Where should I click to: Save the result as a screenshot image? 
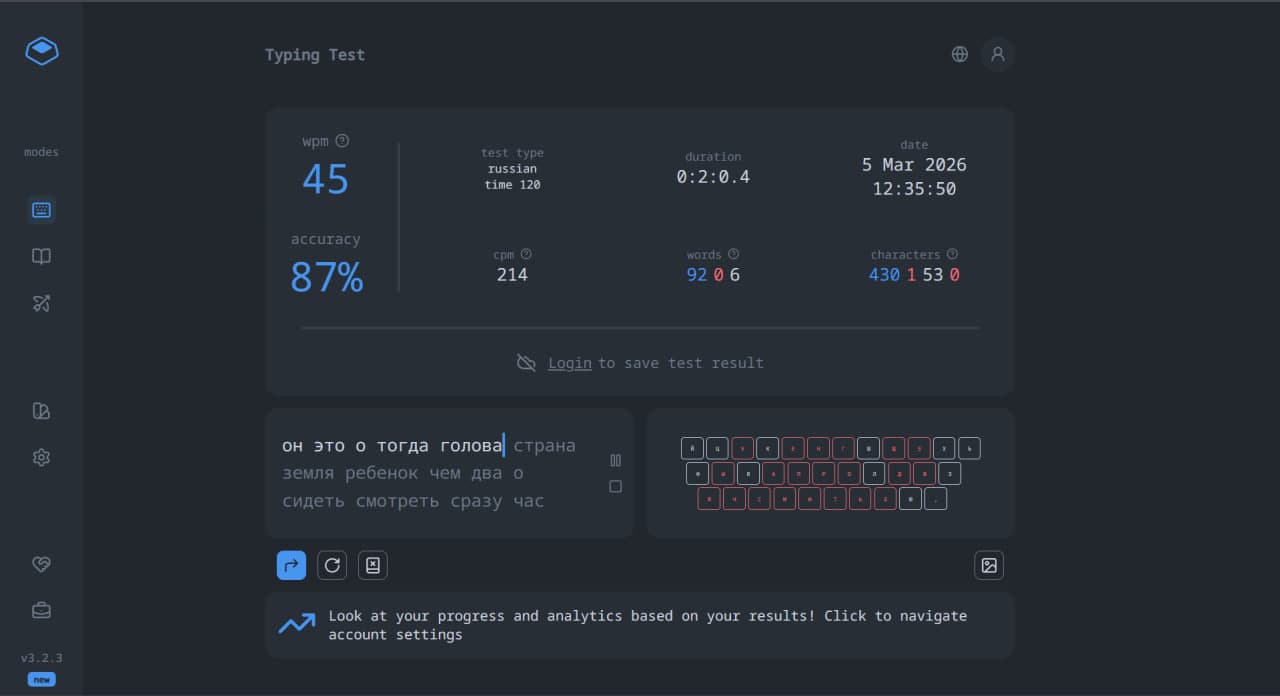tap(989, 565)
